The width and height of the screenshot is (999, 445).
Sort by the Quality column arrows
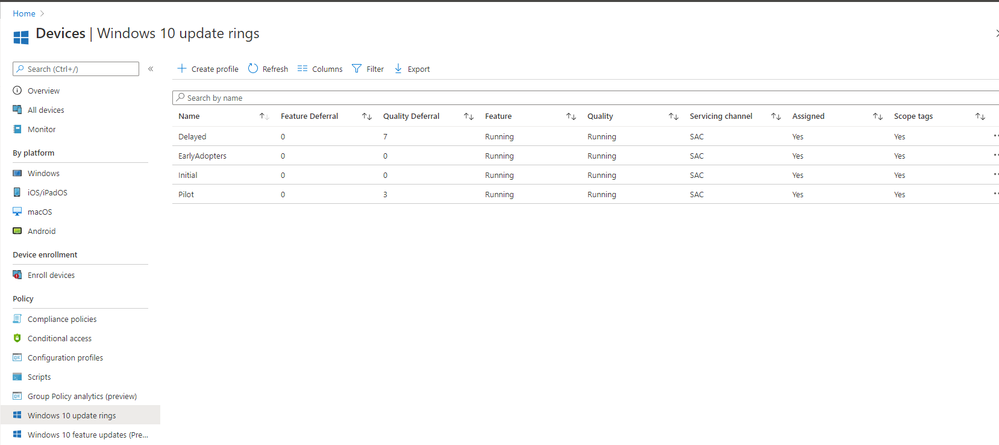point(673,116)
